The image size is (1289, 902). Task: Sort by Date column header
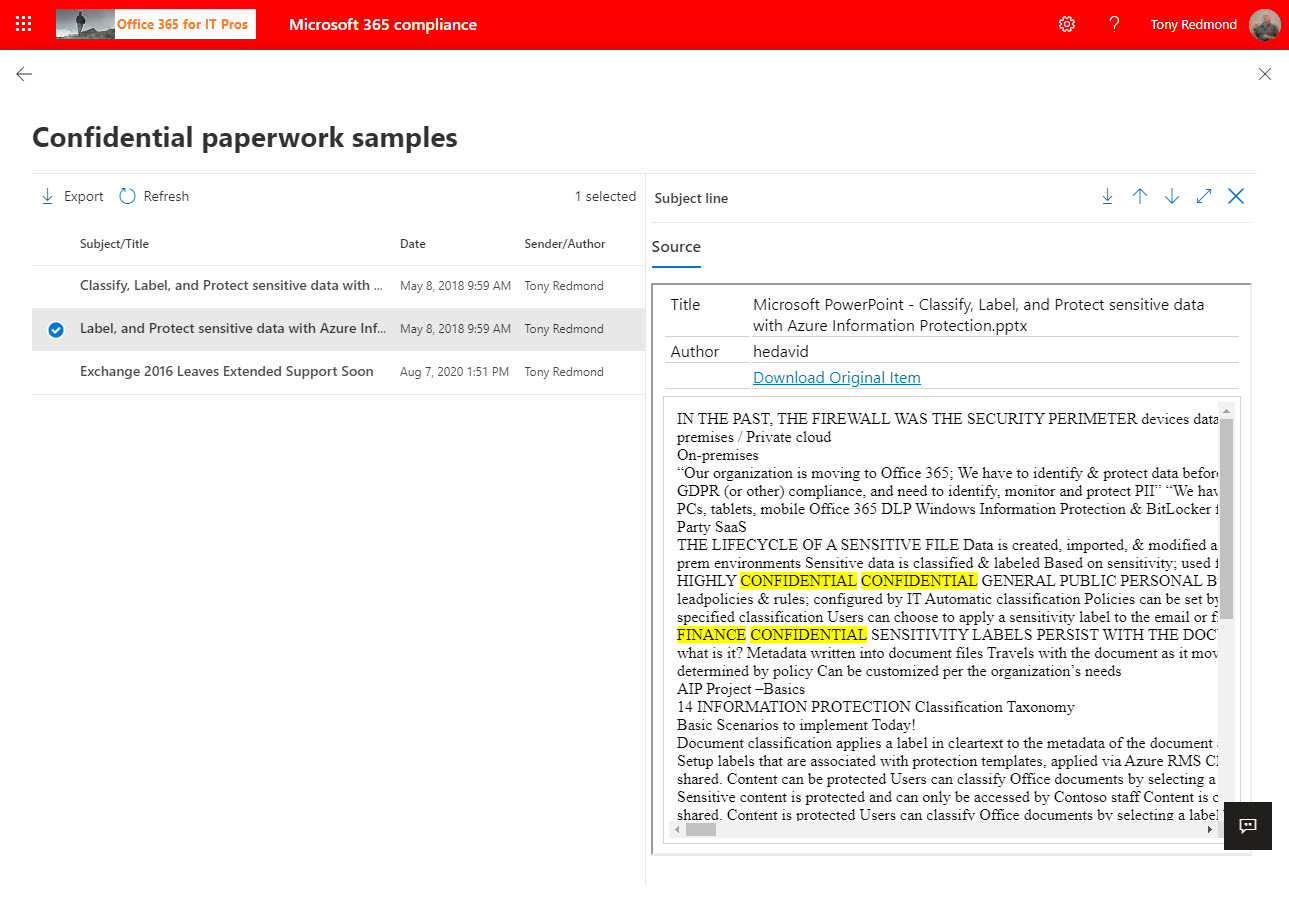(413, 244)
